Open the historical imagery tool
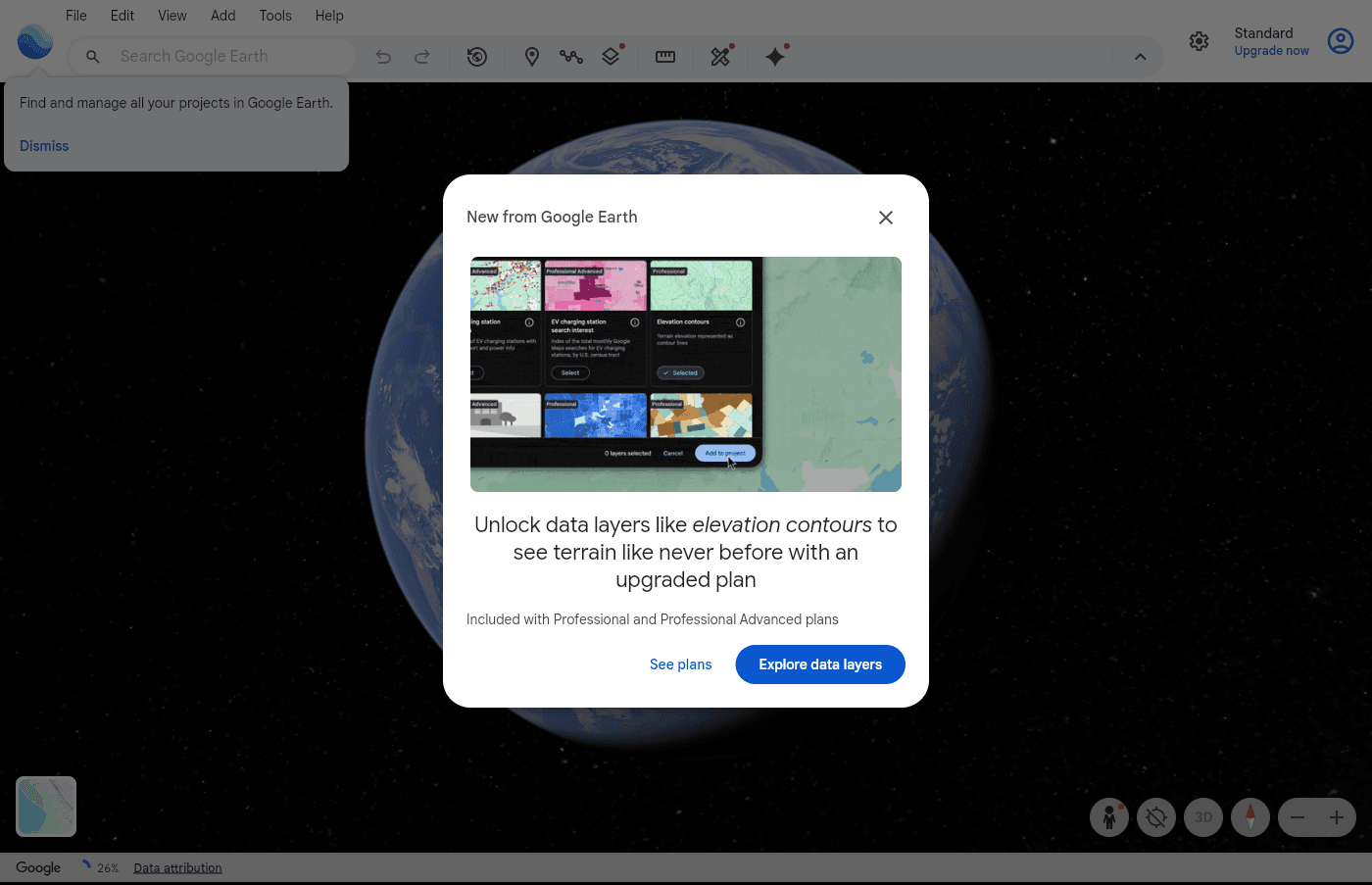Viewport: 1372px width, 885px height. coord(477,57)
